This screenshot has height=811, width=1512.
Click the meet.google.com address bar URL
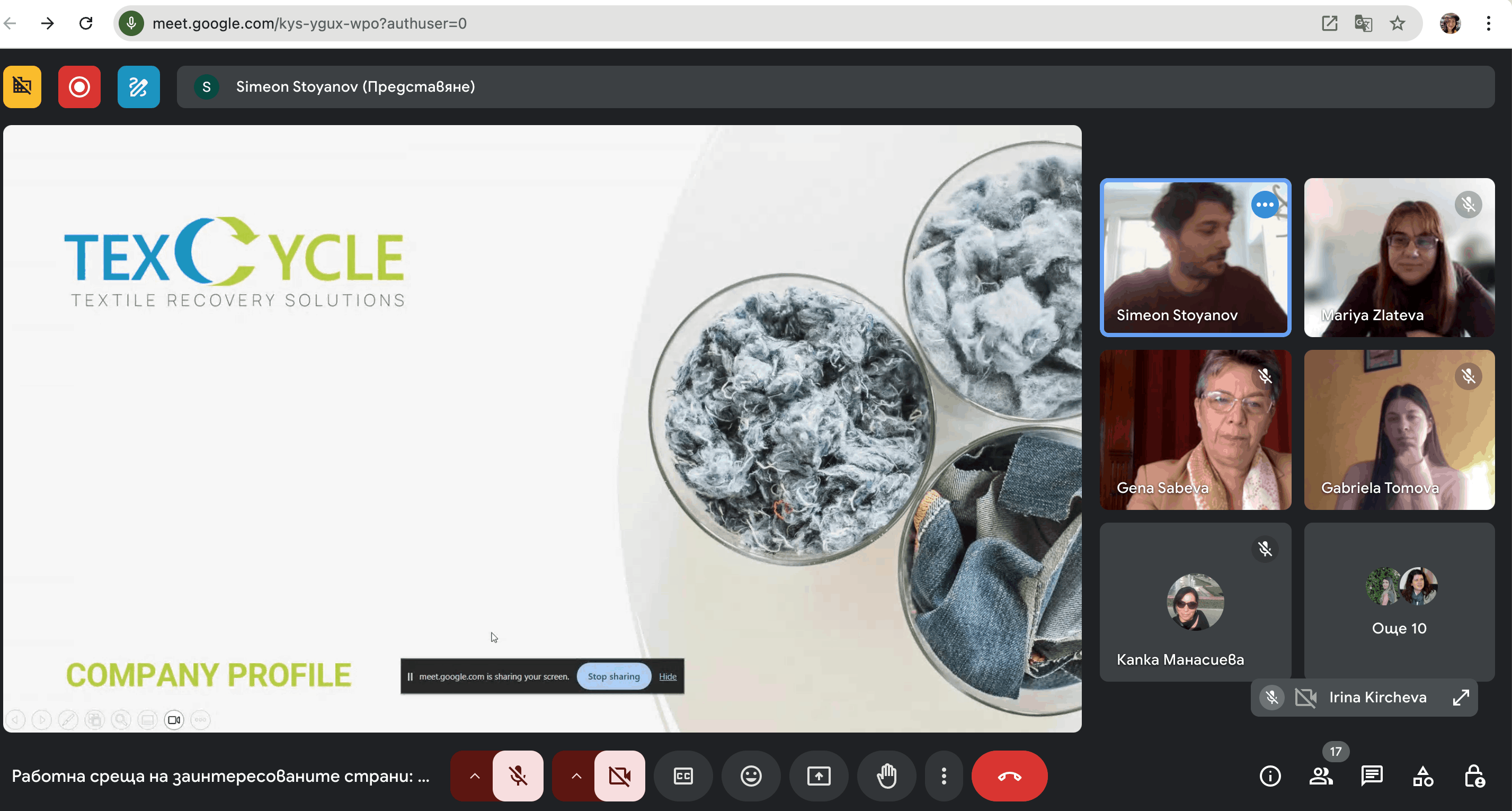coord(309,23)
